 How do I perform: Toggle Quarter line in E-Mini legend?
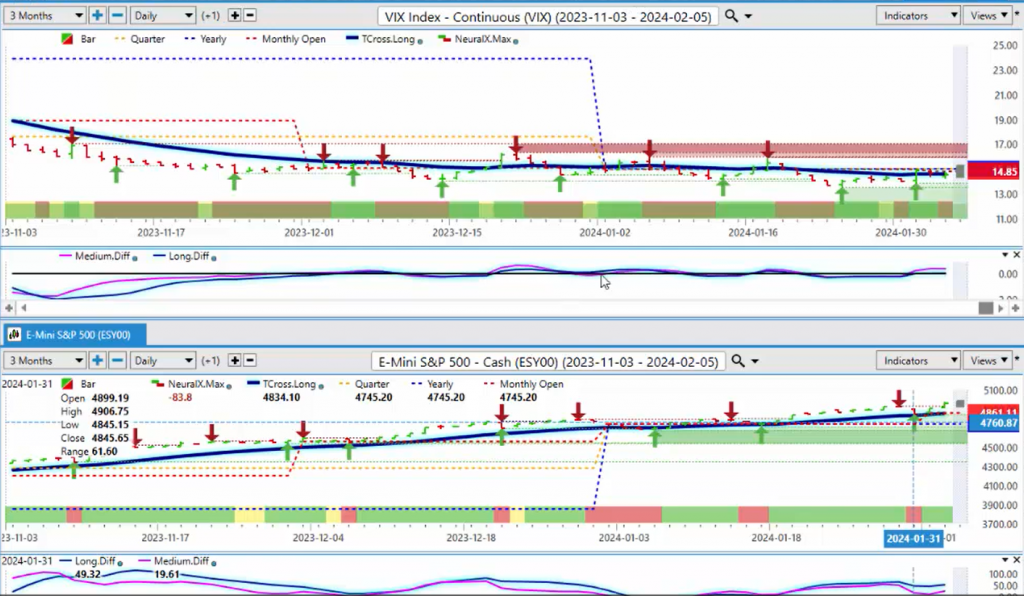[364, 384]
